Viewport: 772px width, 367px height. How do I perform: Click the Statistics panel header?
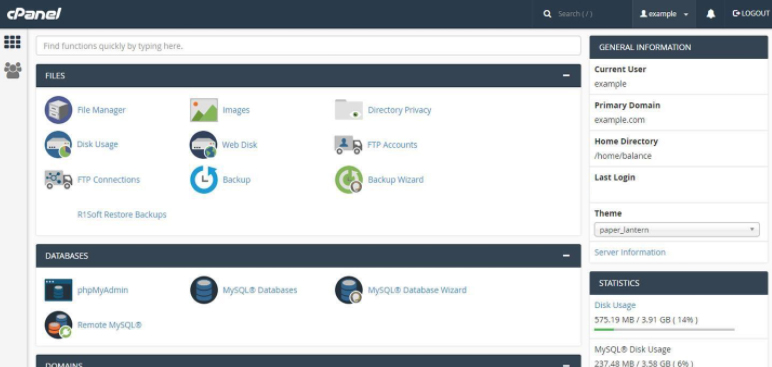tap(678, 283)
